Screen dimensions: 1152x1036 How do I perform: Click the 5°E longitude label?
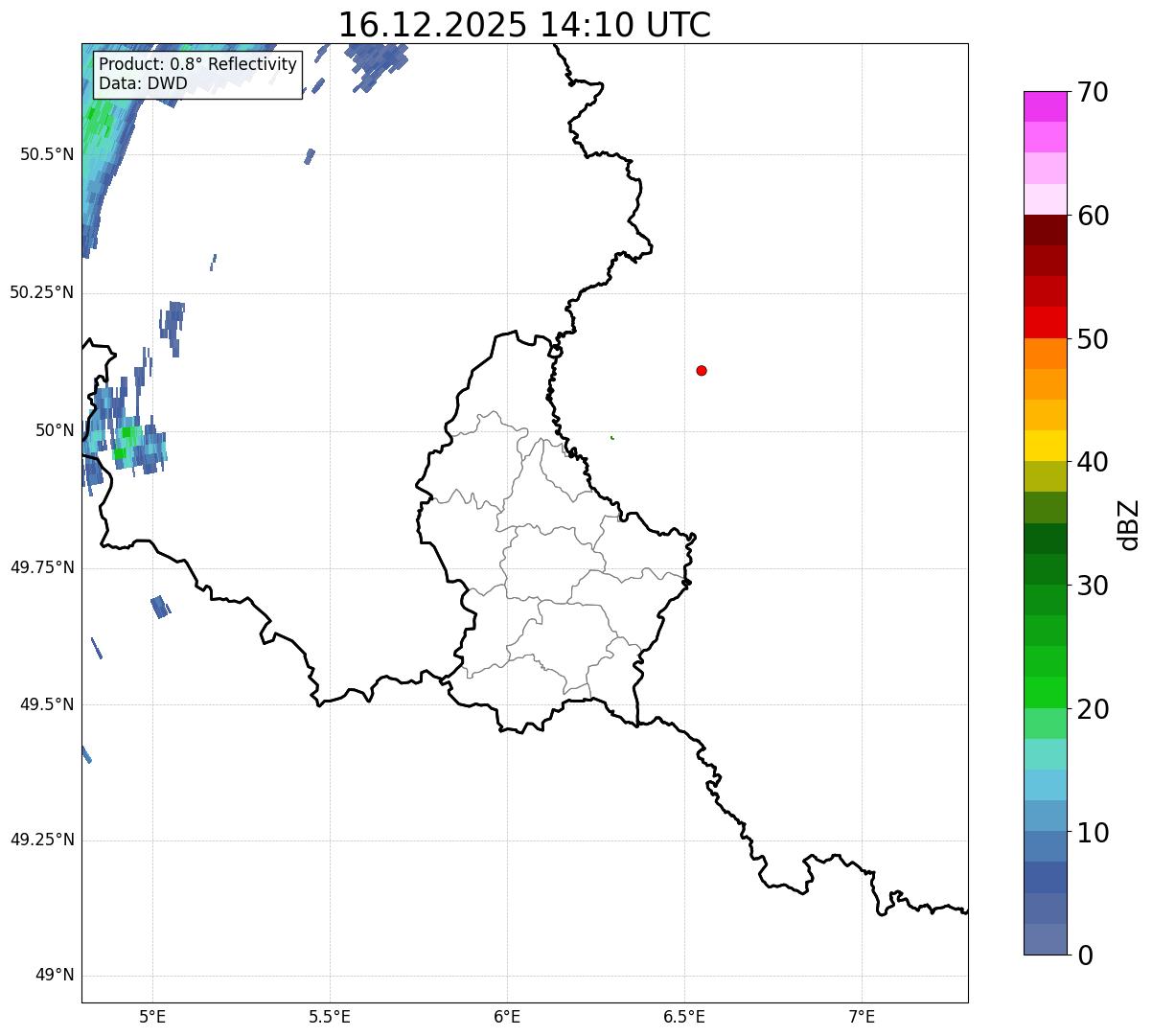[152, 1016]
